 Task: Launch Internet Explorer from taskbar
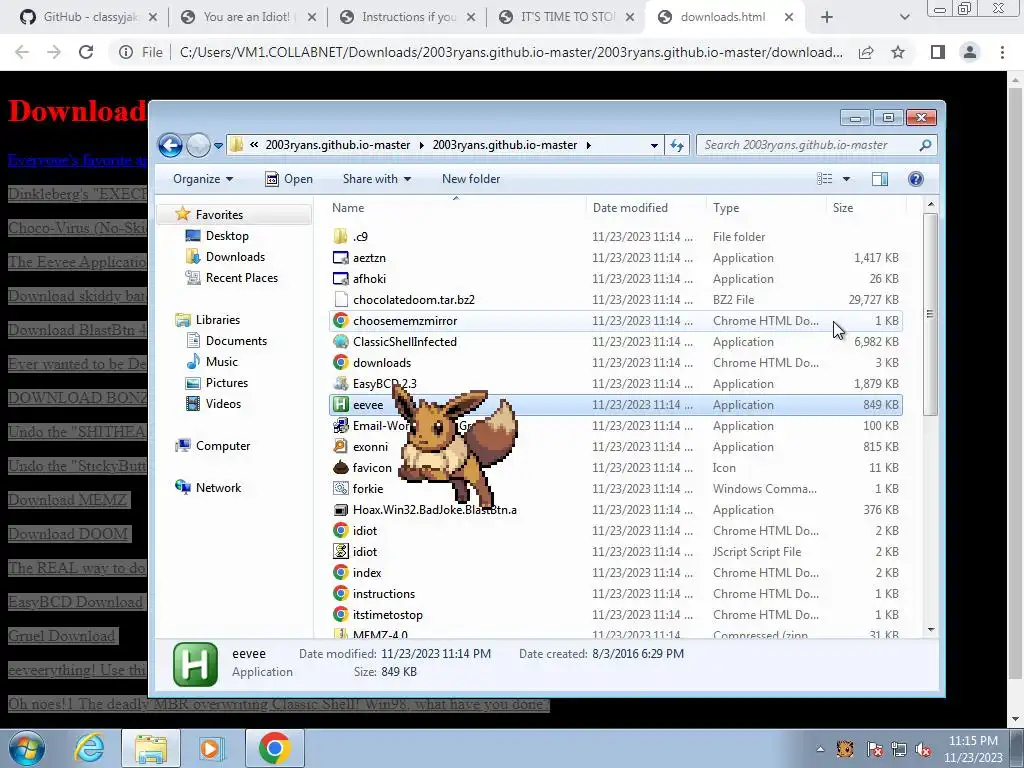tap(89, 748)
